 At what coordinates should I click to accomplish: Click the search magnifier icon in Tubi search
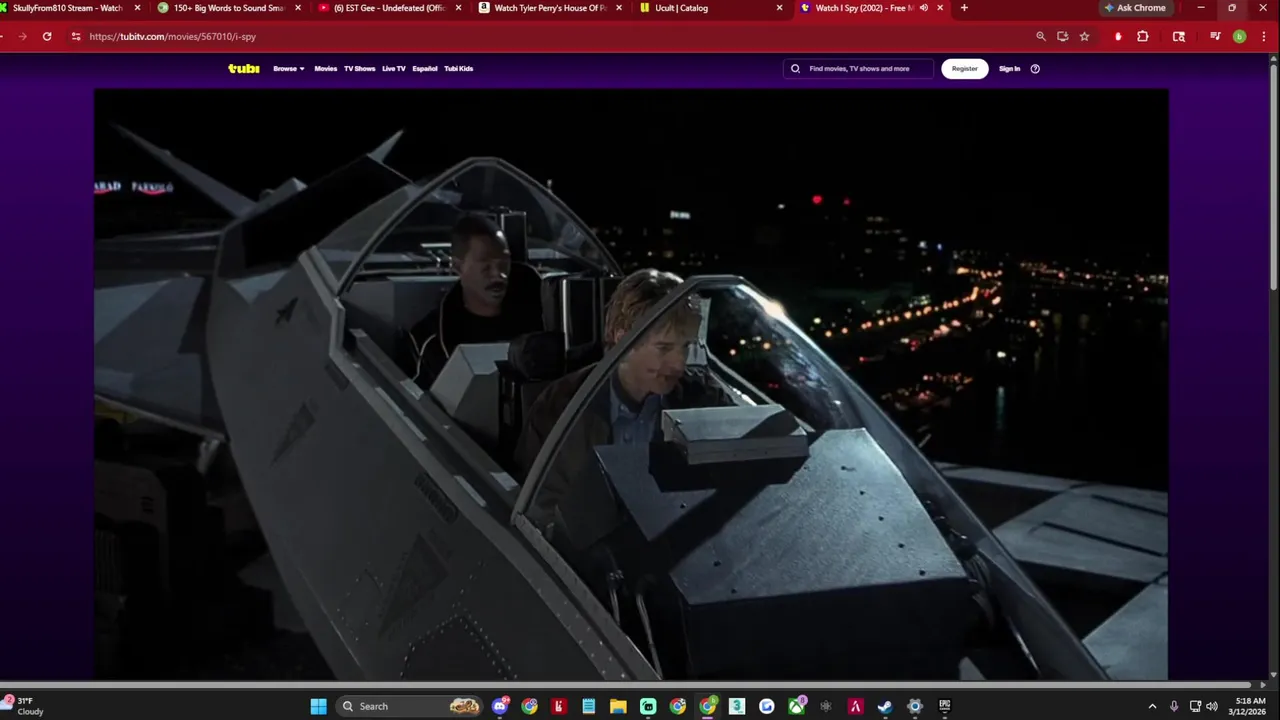point(796,69)
